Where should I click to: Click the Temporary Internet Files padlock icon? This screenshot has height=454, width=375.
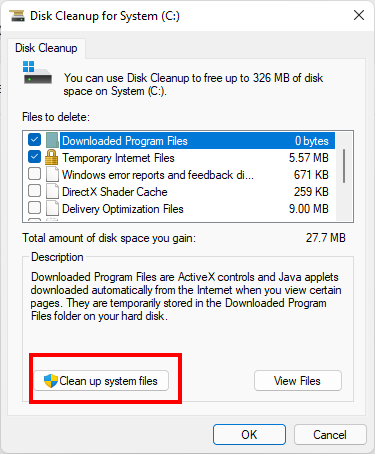tap(52, 157)
